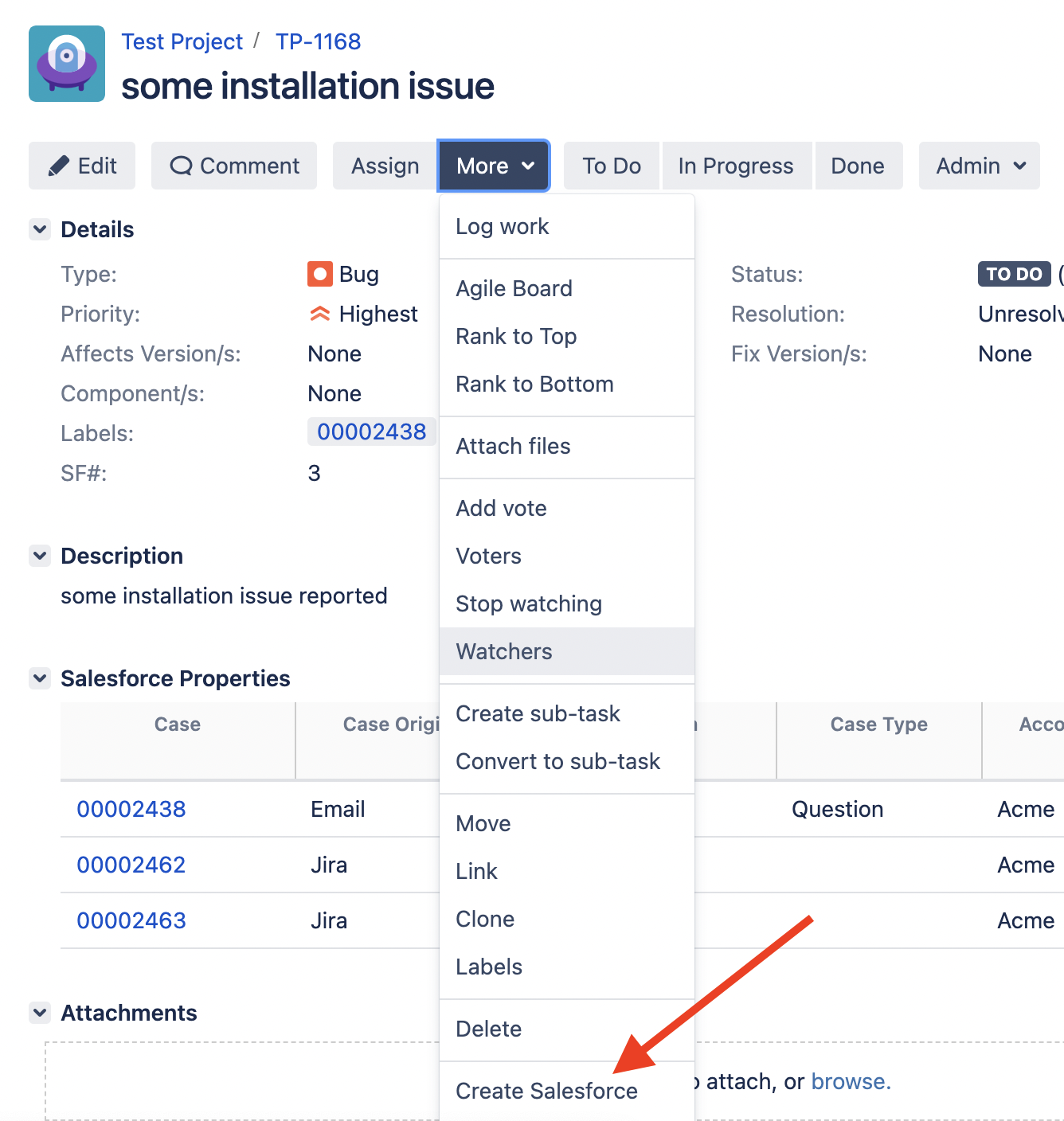Click the In Progress transition button
Screen dimensions: 1064x1121
[735, 166]
